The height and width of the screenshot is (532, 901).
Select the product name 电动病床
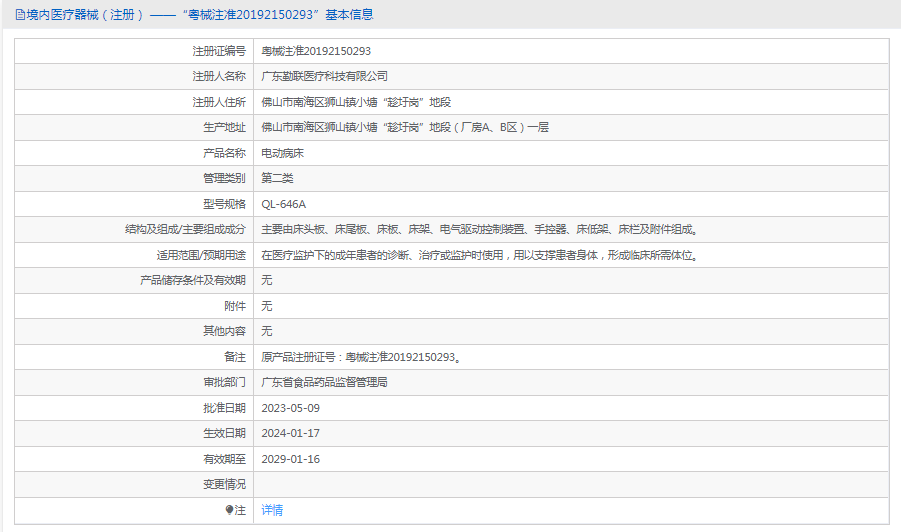[x=282, y=153]
